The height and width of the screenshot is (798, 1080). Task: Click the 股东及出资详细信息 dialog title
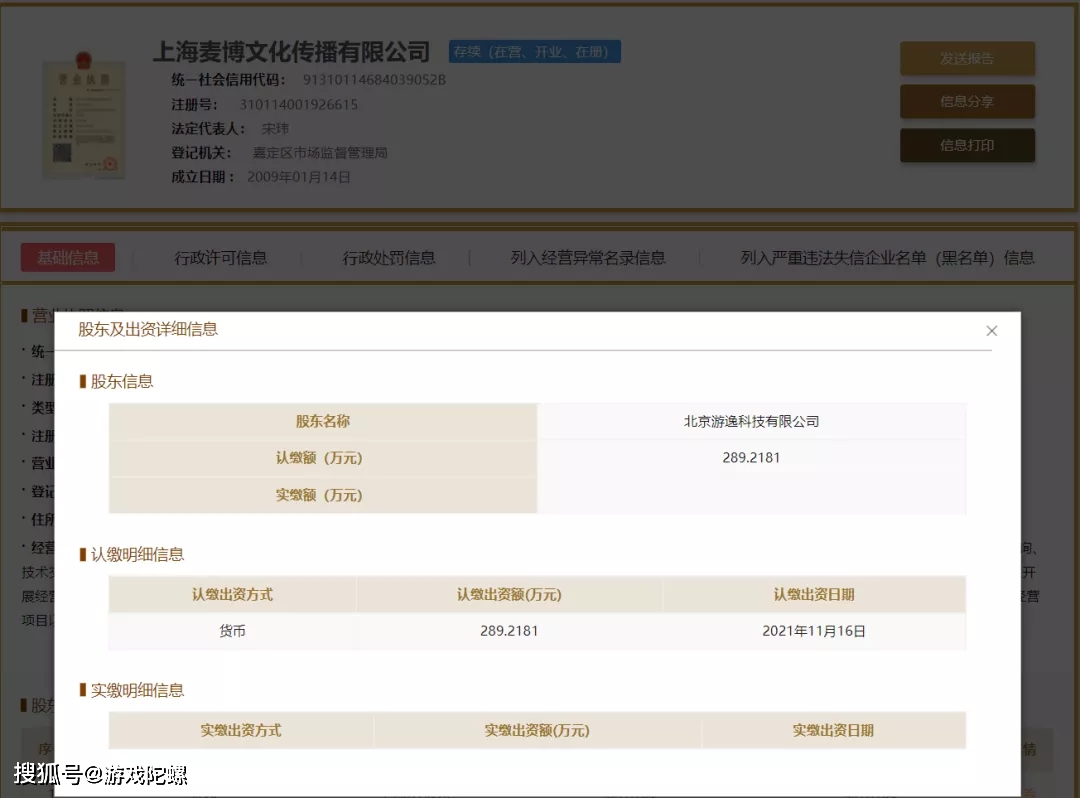pyautogui.click(x=148, y=330)
